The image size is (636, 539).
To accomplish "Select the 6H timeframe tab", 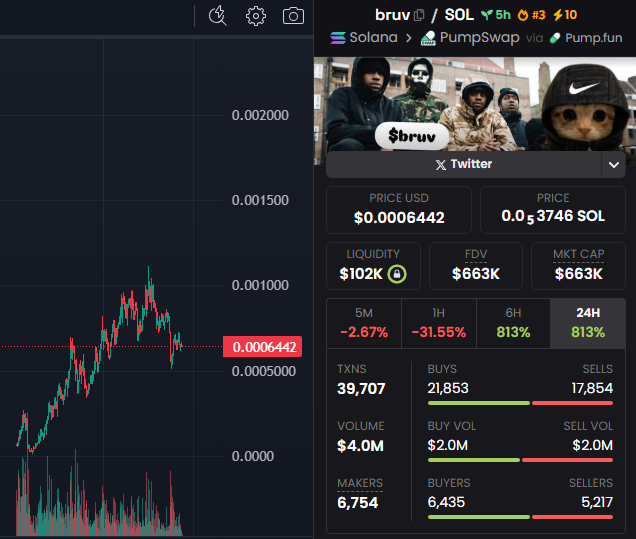I will click(513, 323).
